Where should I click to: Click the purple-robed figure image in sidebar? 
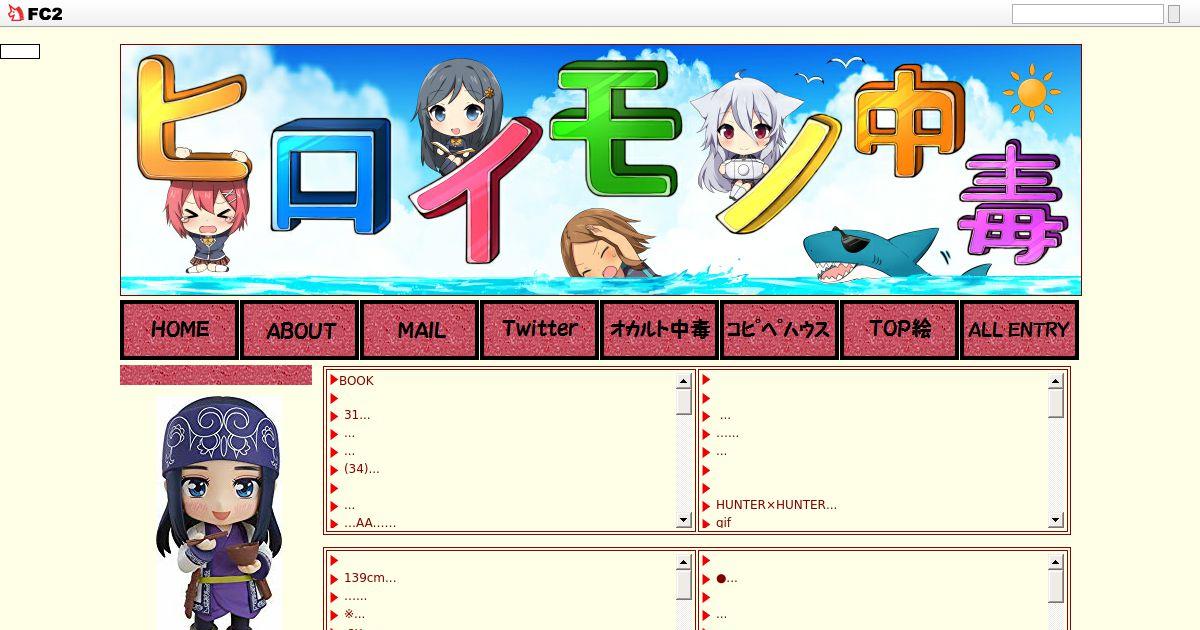[217, 513]
